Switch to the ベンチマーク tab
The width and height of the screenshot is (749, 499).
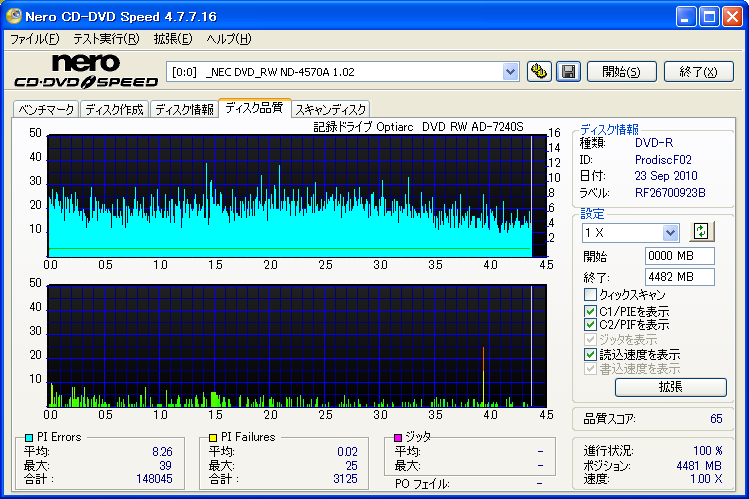click(46, 109)
